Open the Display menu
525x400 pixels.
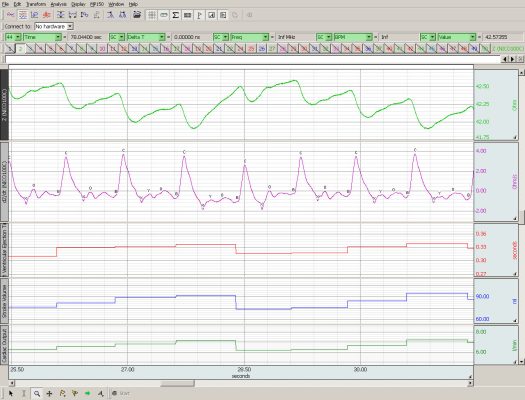pyautogui.click(x=78, y=4)
